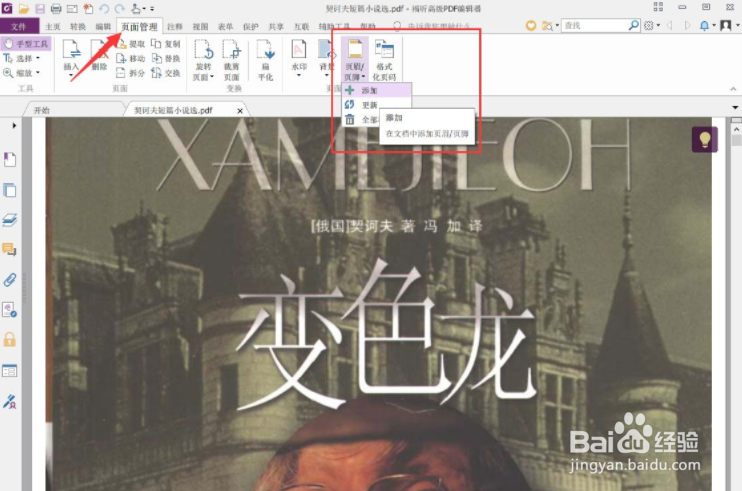The height and width of the screenshot is (491, 742).
Task: Click the purple lightbulb tips icon
Action: 705,140
